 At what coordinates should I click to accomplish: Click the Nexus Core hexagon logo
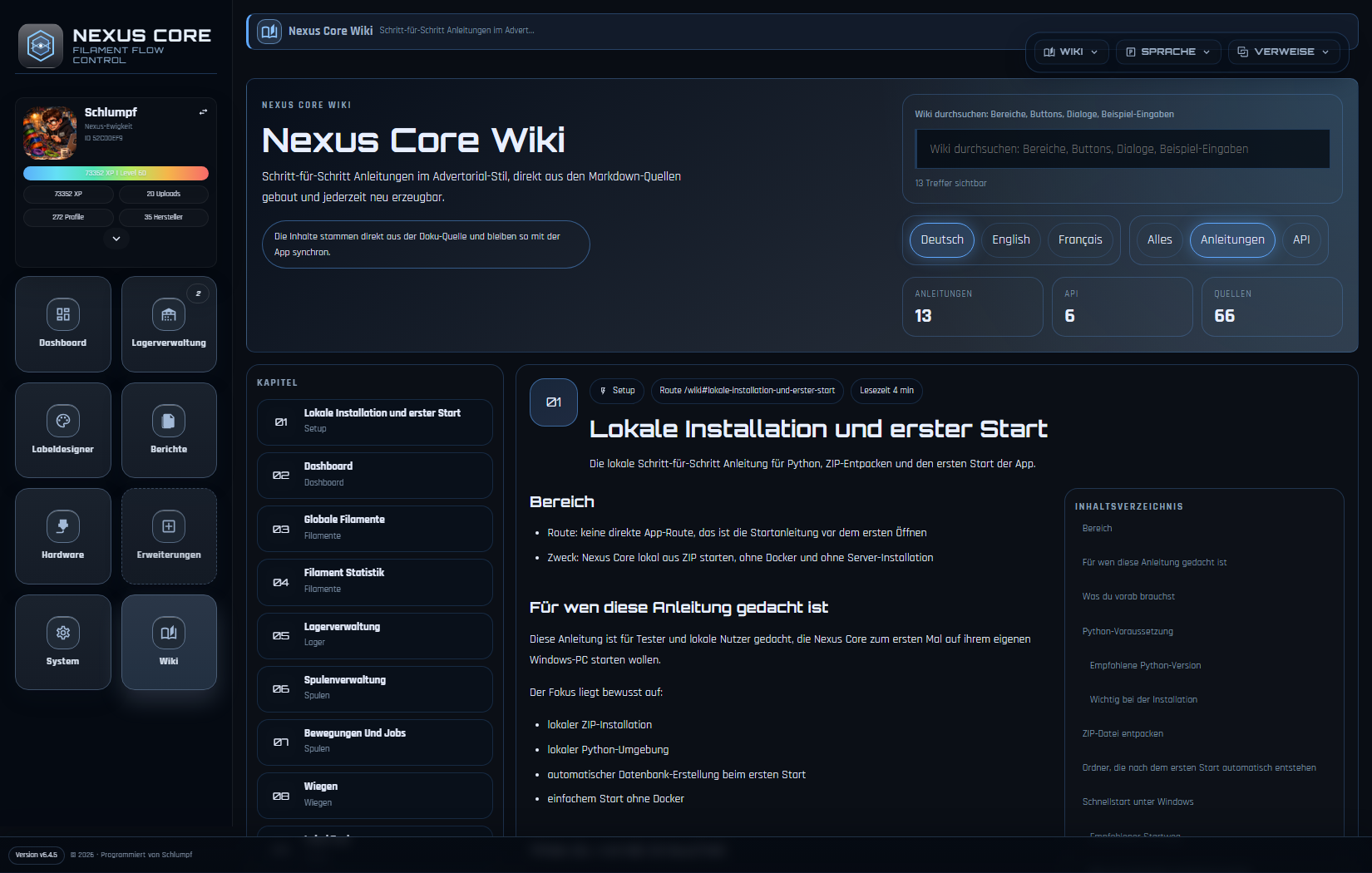point(40,45)
